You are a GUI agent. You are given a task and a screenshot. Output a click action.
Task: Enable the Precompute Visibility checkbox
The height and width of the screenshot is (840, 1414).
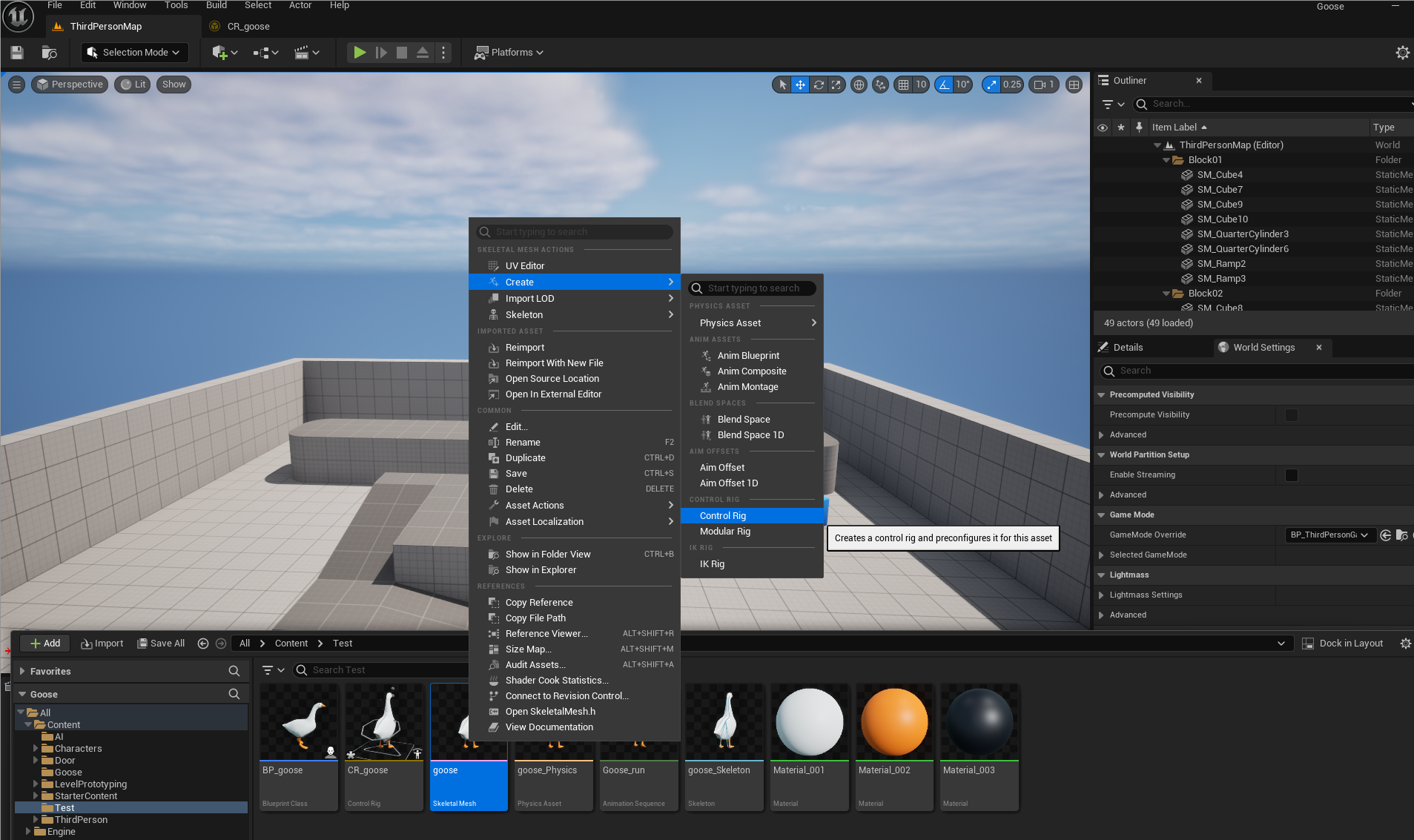[1292, 415]
